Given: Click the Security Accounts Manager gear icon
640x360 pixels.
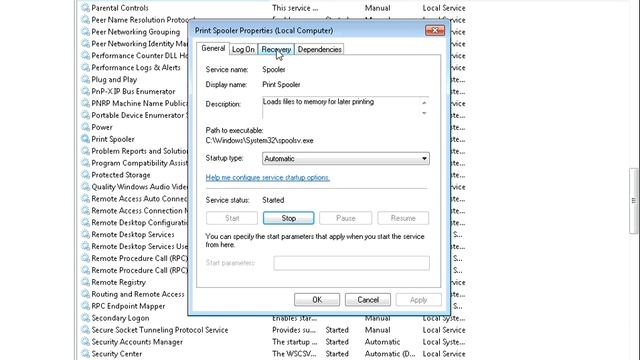Looking at the screenshot, I should point(85,342).
